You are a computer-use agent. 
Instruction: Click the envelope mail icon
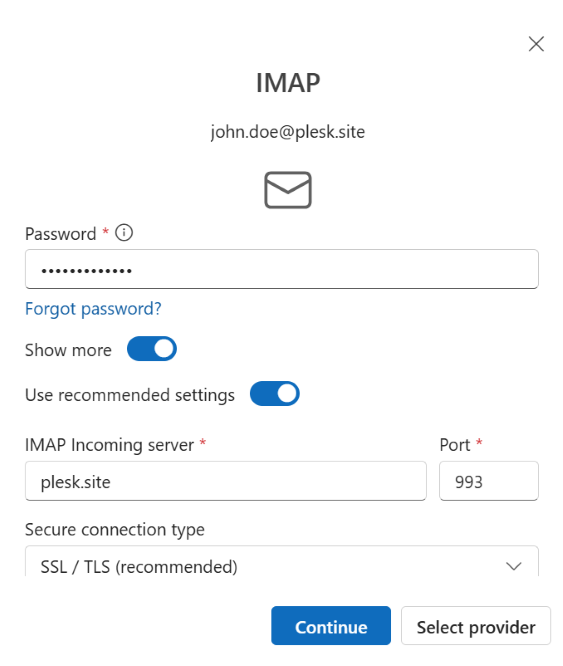[x=288, y=190]
